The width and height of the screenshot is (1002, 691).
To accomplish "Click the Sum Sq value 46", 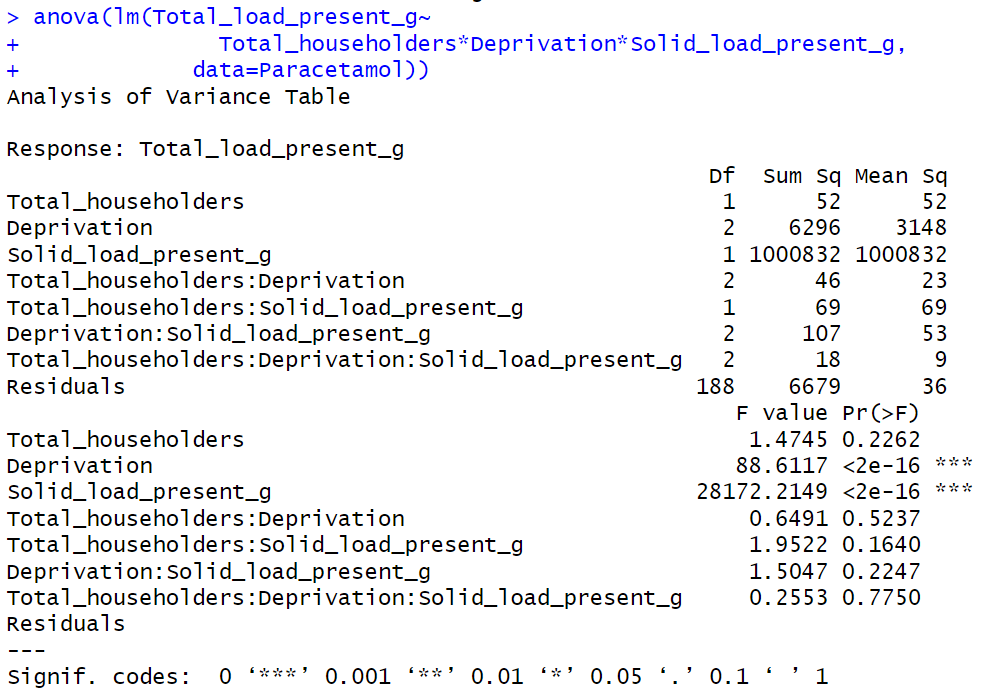I will (x=828, y=281).
